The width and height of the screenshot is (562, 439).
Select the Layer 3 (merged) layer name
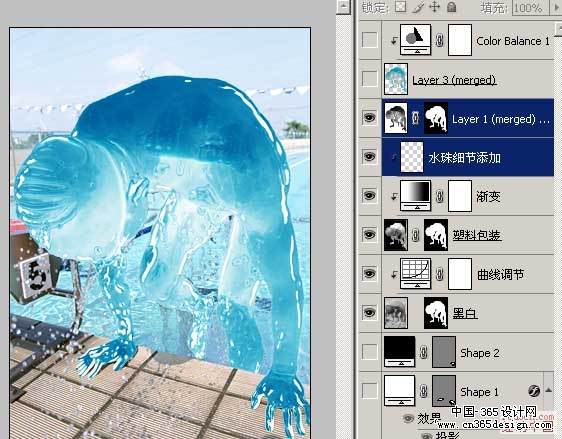(x=454, y=80)
